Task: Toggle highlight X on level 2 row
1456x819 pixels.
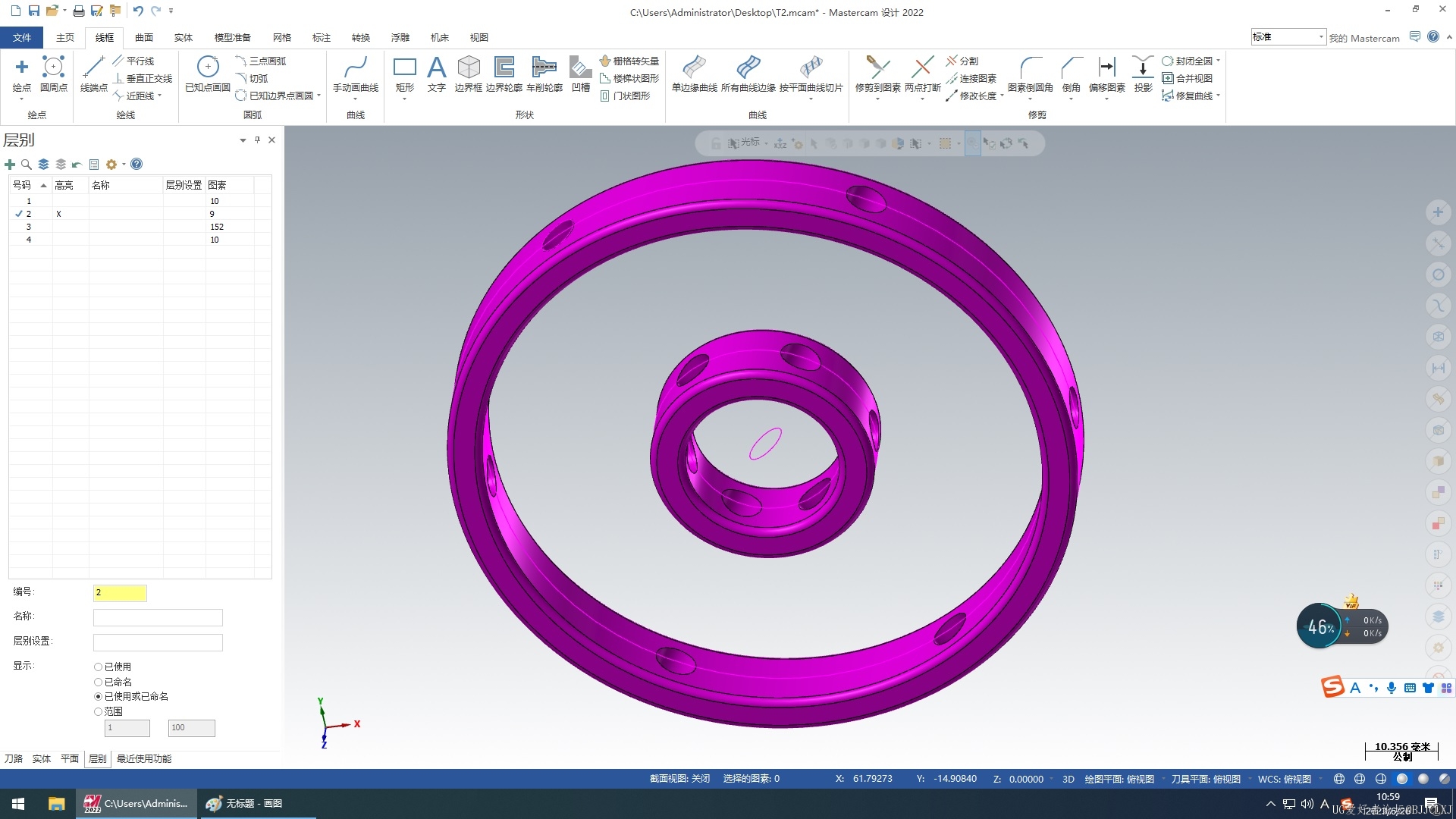Action: [x=58, y=215]
